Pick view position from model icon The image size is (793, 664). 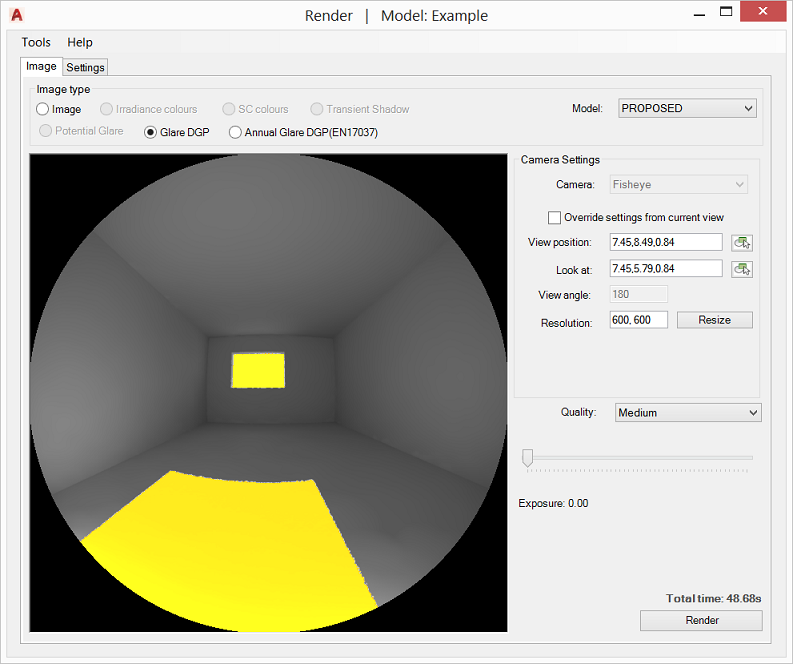click(741, 242)
